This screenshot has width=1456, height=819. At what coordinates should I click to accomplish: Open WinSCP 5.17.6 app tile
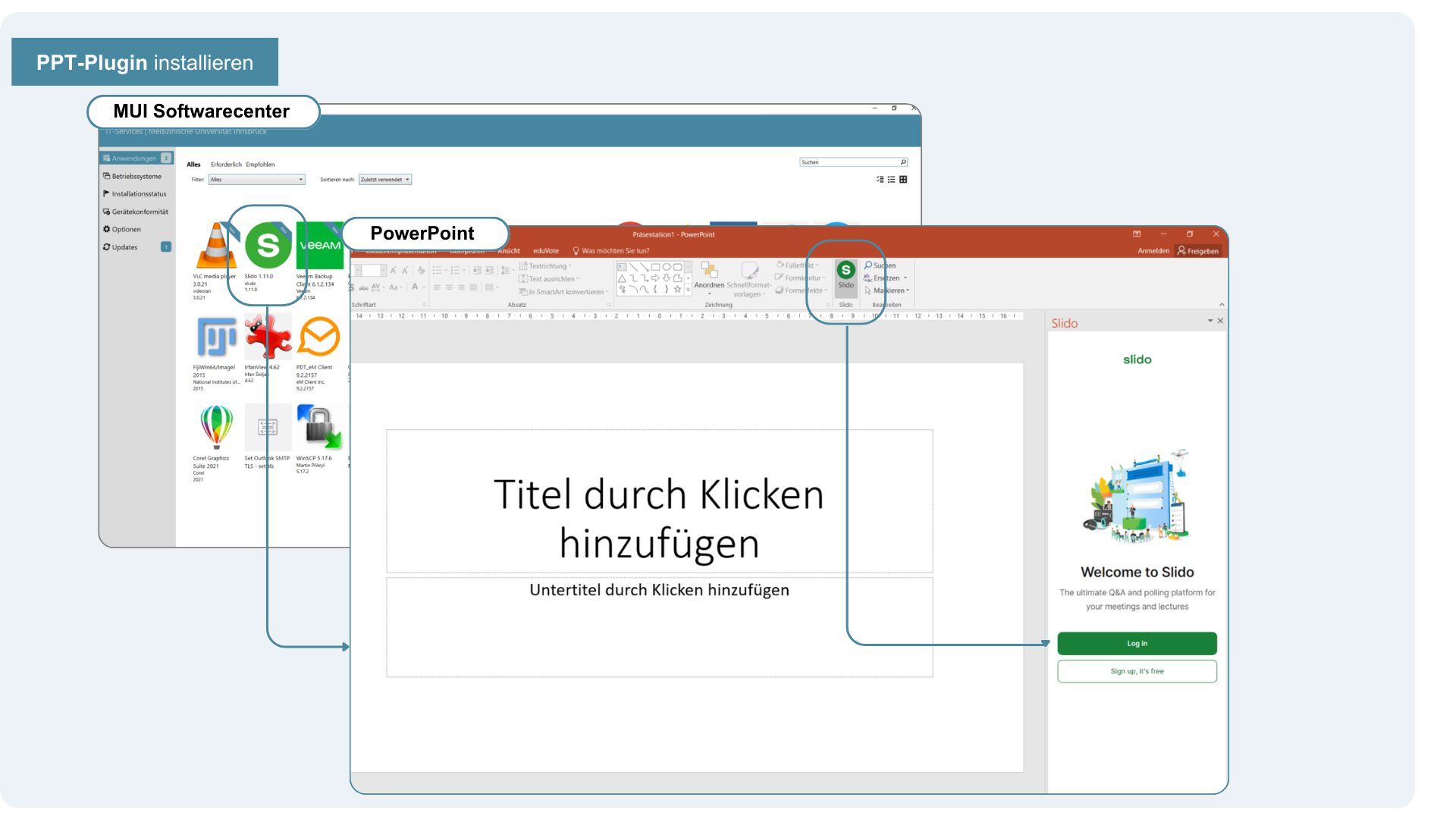[319, 440]
